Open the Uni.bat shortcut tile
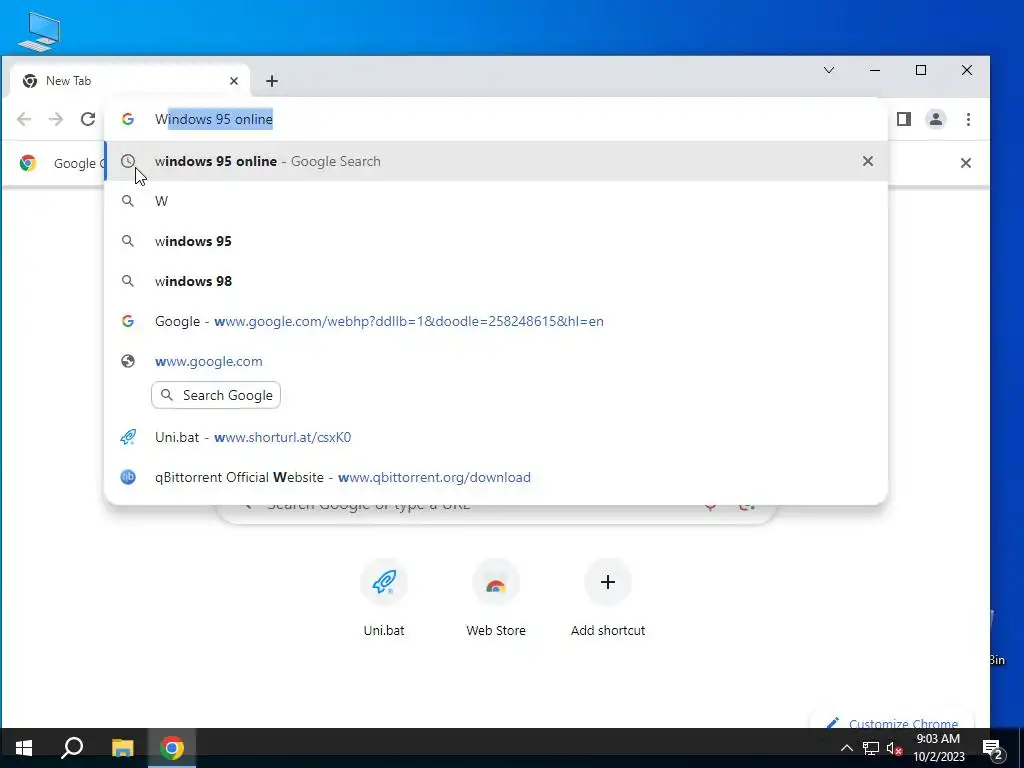The height and width of the screenshot is (768, 1024). [384, 598]
